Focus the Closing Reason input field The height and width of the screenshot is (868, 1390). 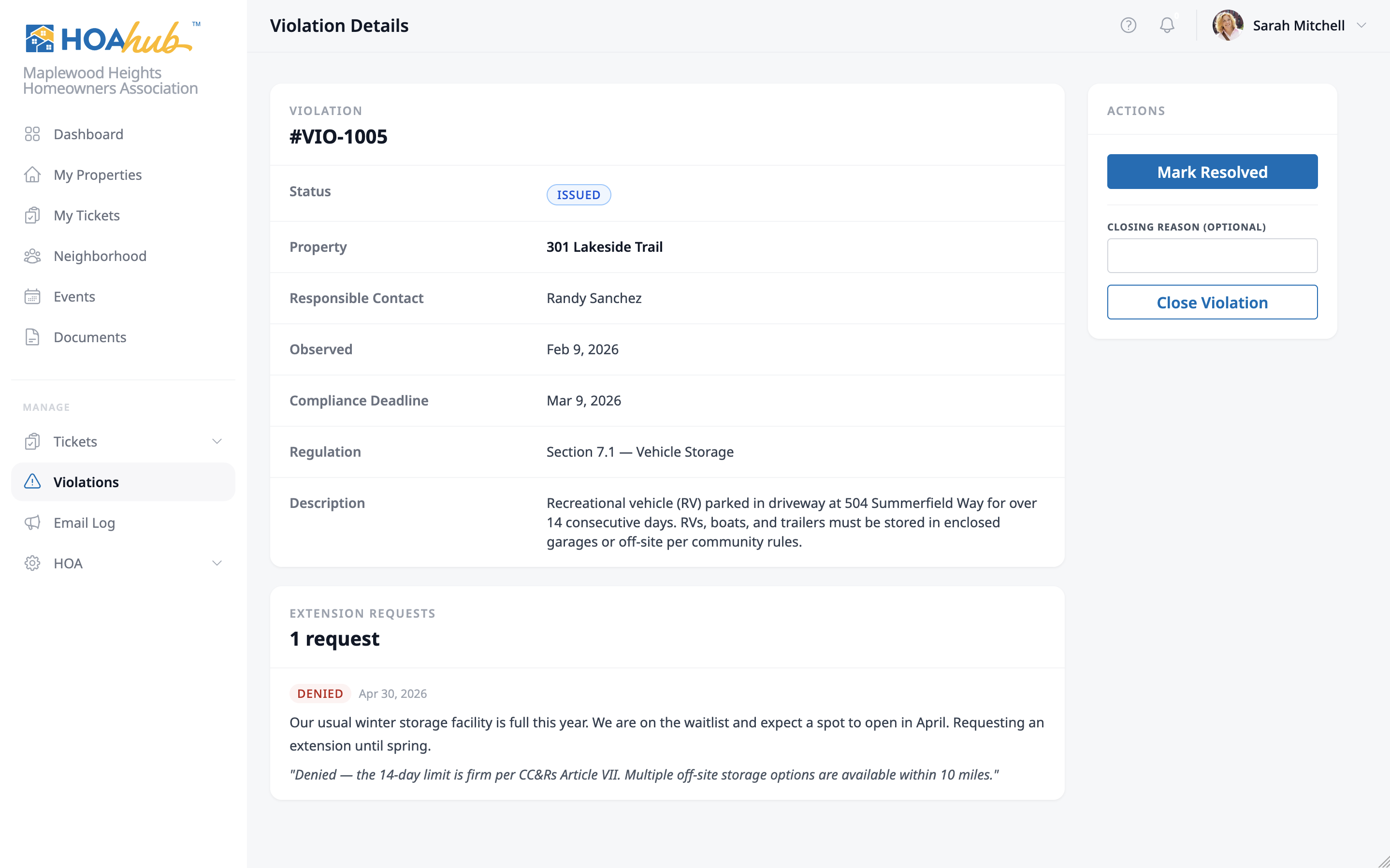[1212, 256]
